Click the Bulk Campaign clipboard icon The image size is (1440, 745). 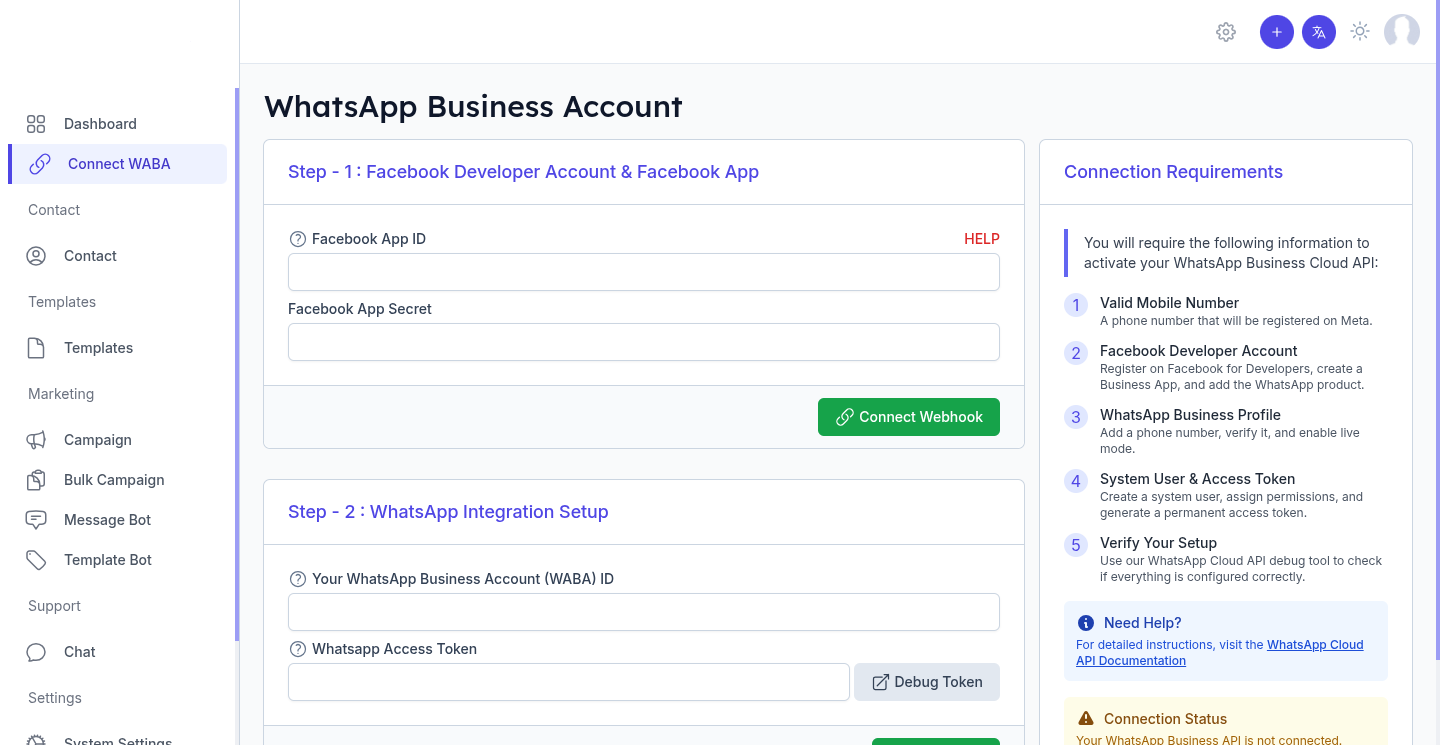click(36, 480)
